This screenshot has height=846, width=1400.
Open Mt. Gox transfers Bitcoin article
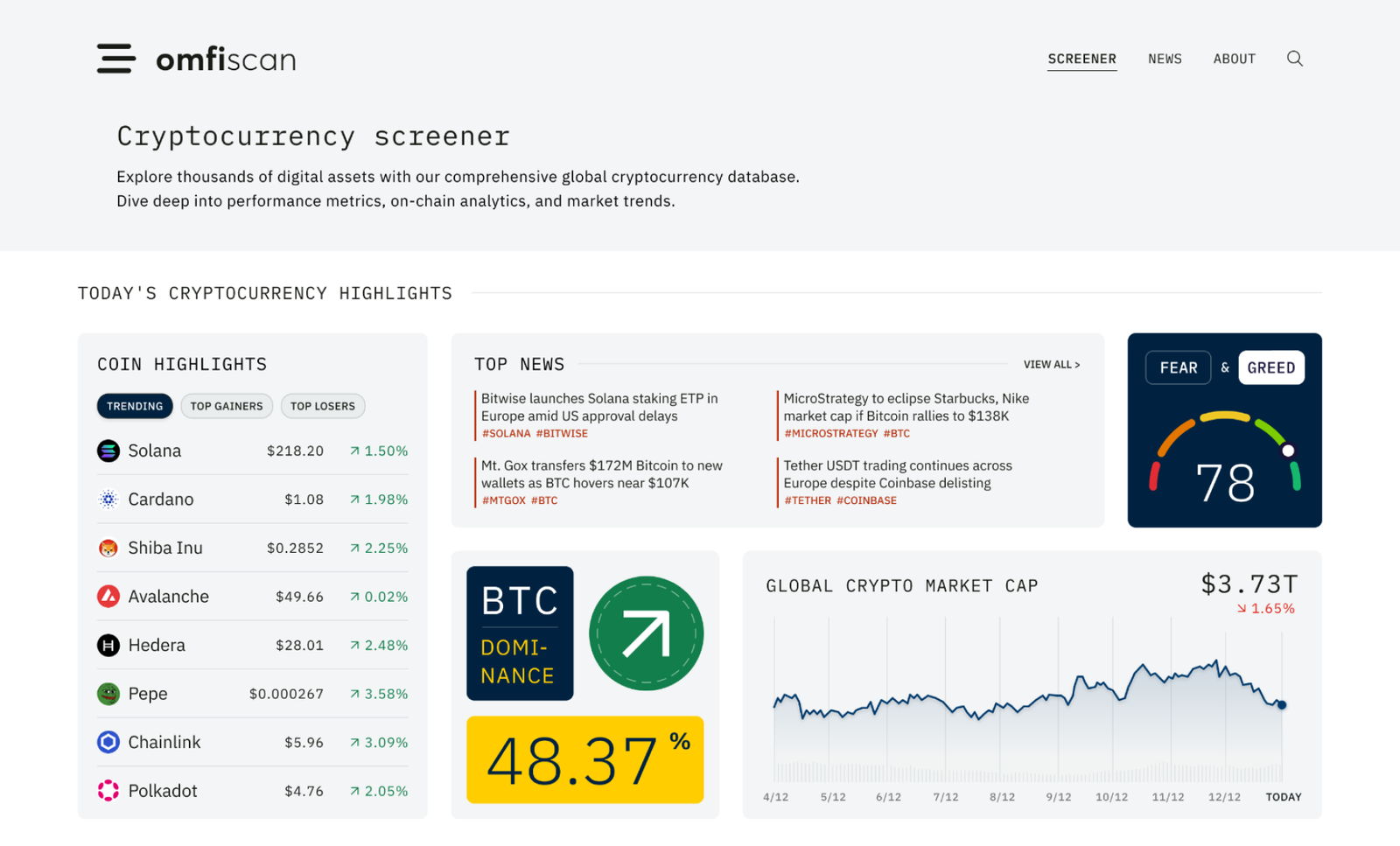pos(602,474)
